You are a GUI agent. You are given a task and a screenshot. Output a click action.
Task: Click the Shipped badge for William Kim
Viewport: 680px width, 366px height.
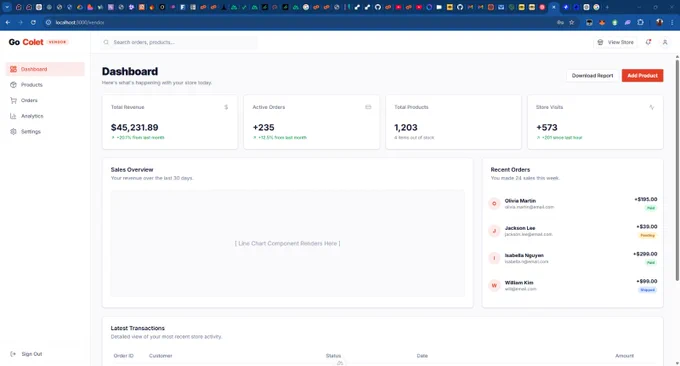click(x=647, y=290)
